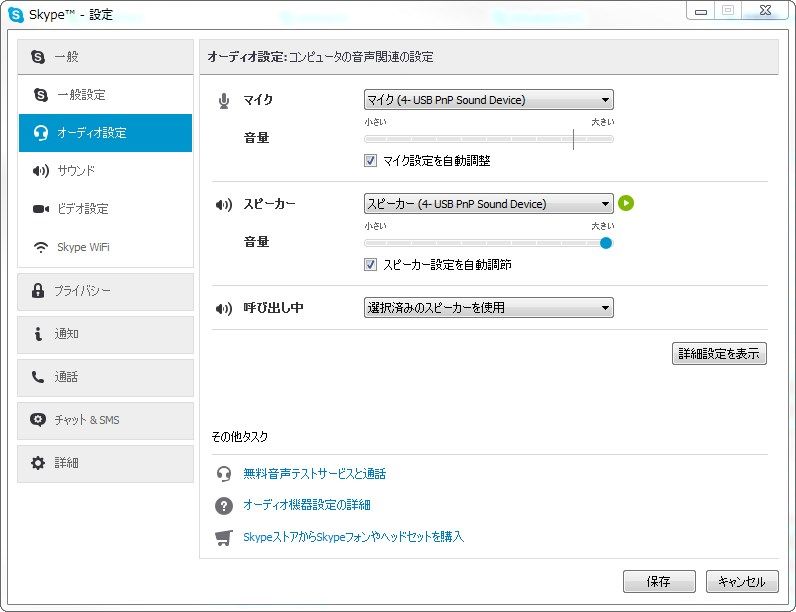Click the headset icon for オーディオ設定
Screen dimensions: 796x612
[x=41, y=133]
